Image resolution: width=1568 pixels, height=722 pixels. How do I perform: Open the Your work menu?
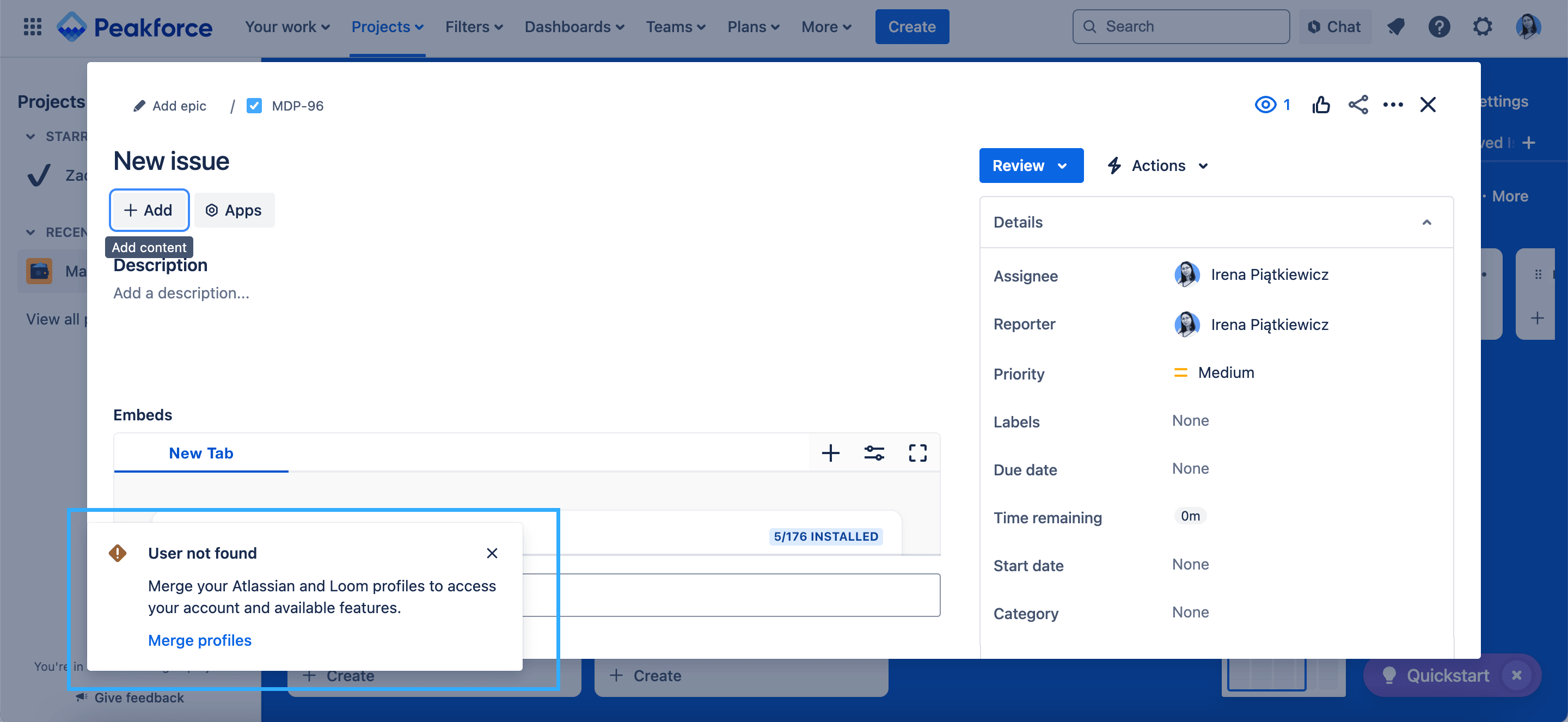point(287,27)
